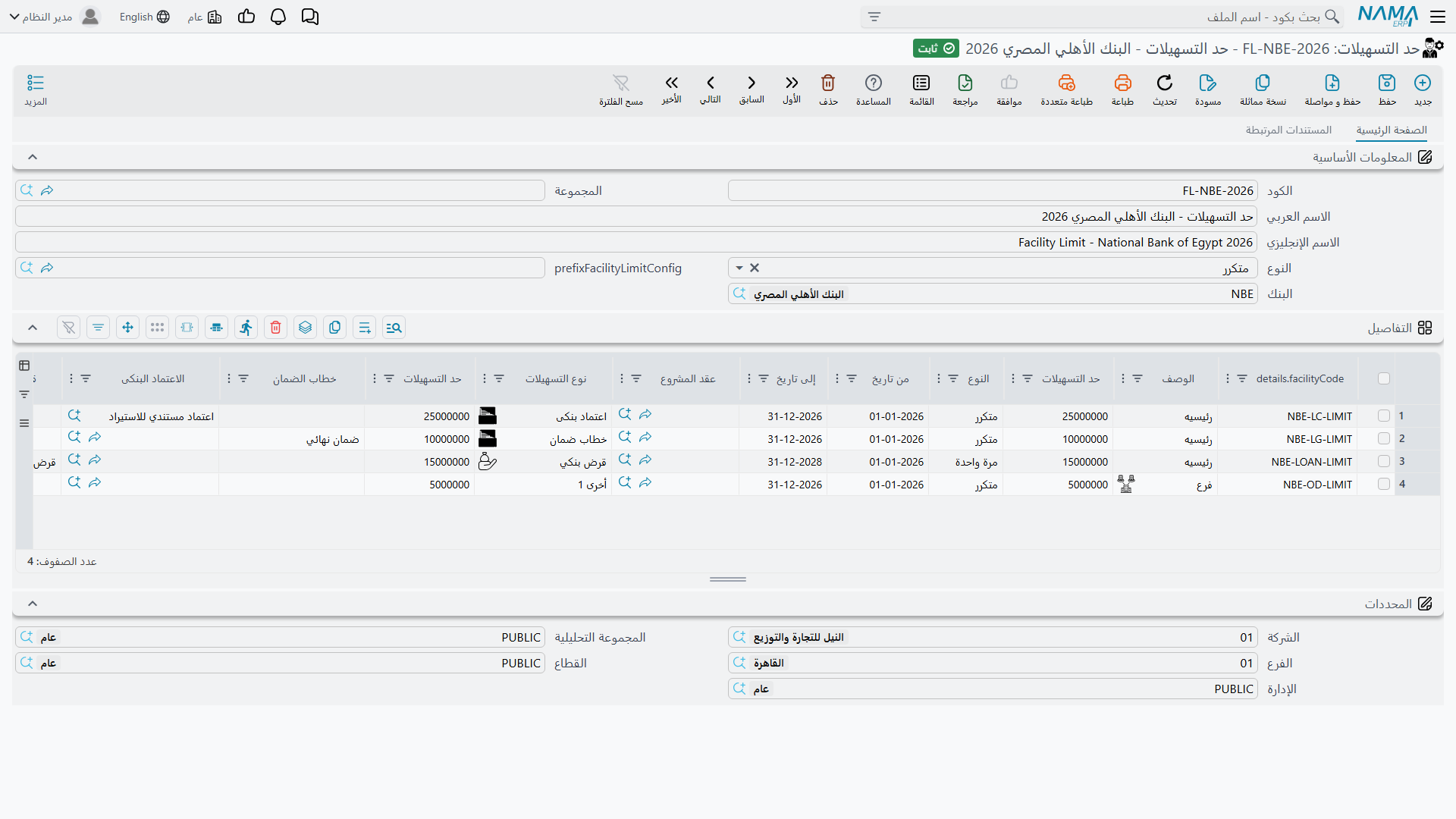
Task: Click the عام scope button in header
Action: pos(205,17)
